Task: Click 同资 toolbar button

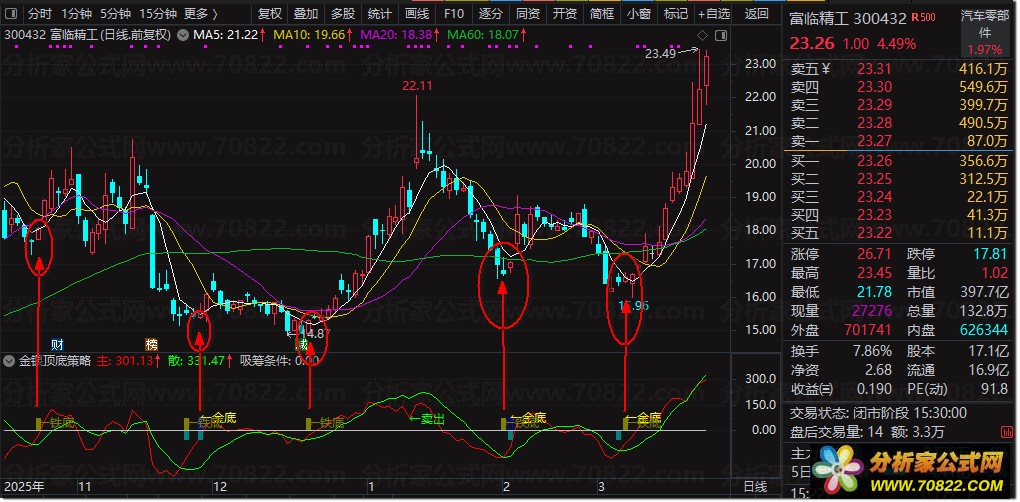Action: tap(528, 14)
